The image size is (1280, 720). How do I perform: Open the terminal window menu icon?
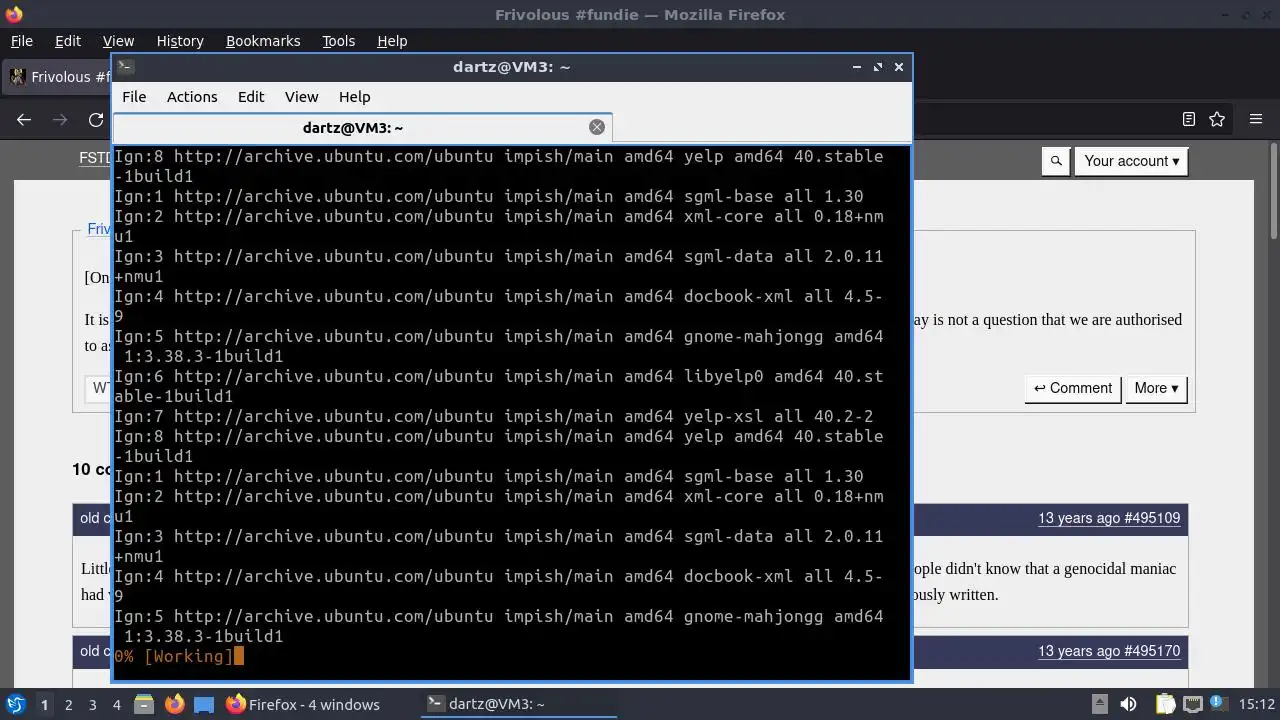(125, 67)
